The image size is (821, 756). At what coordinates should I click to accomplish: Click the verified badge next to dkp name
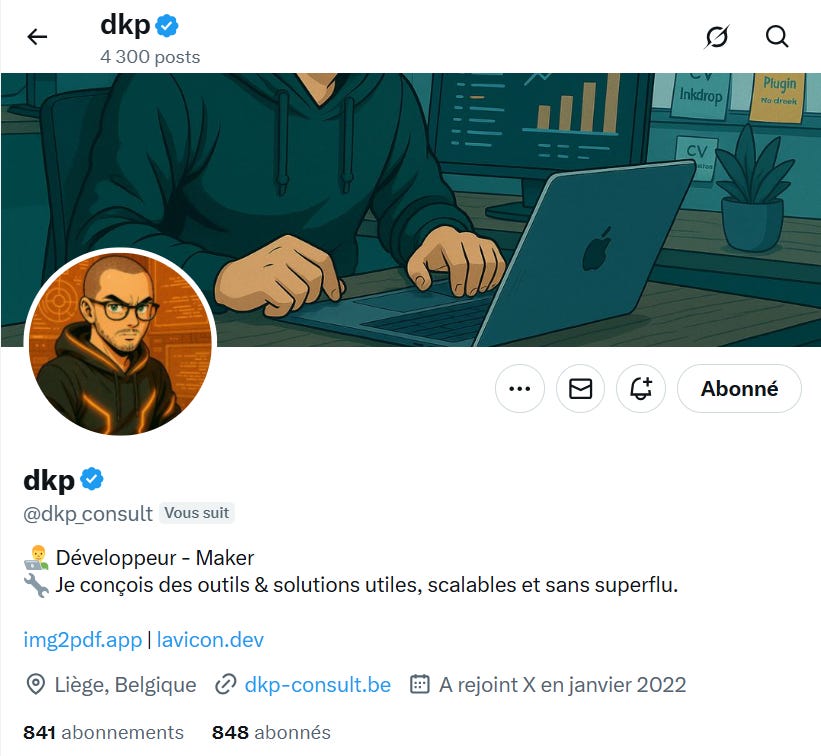[x=92, y=479]
